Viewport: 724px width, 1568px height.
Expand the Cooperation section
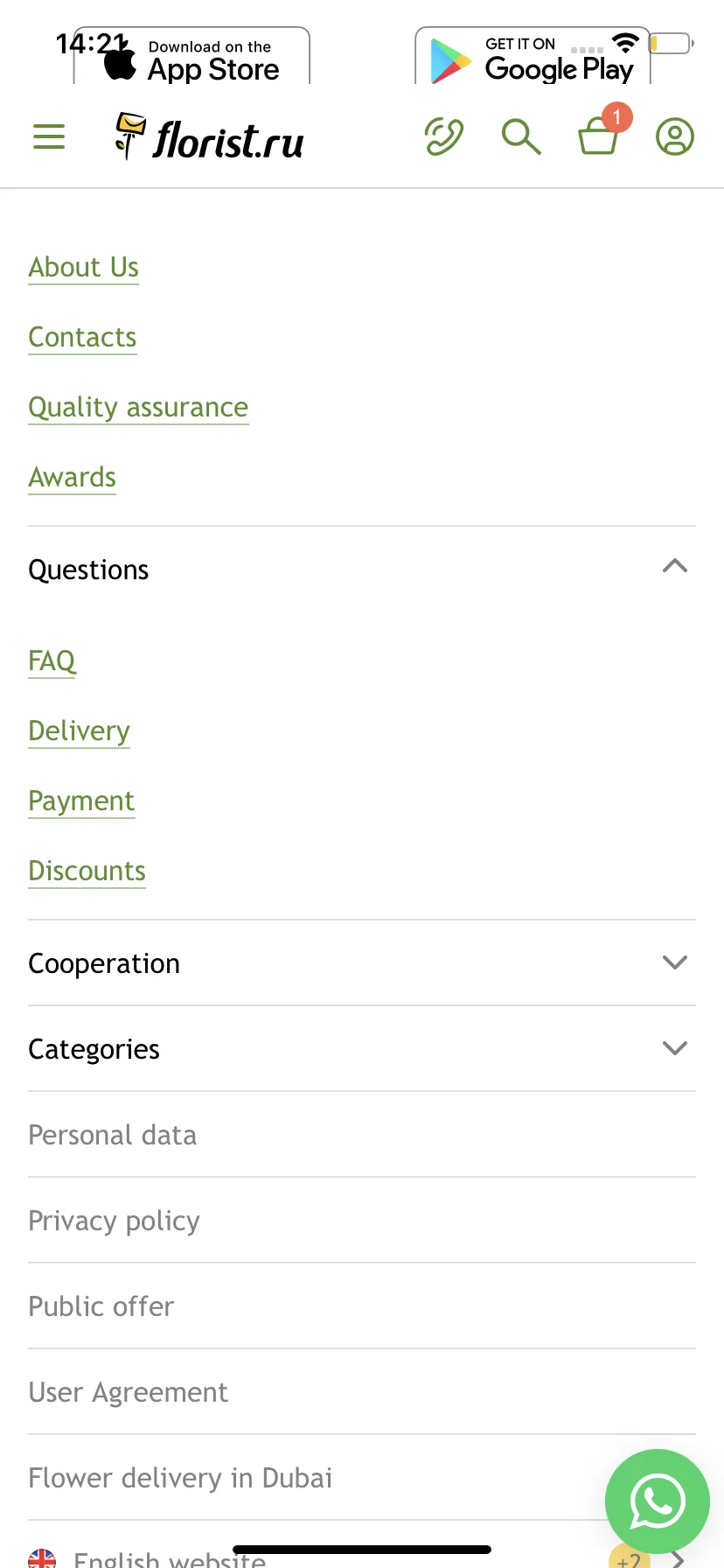tap(362, 962)
